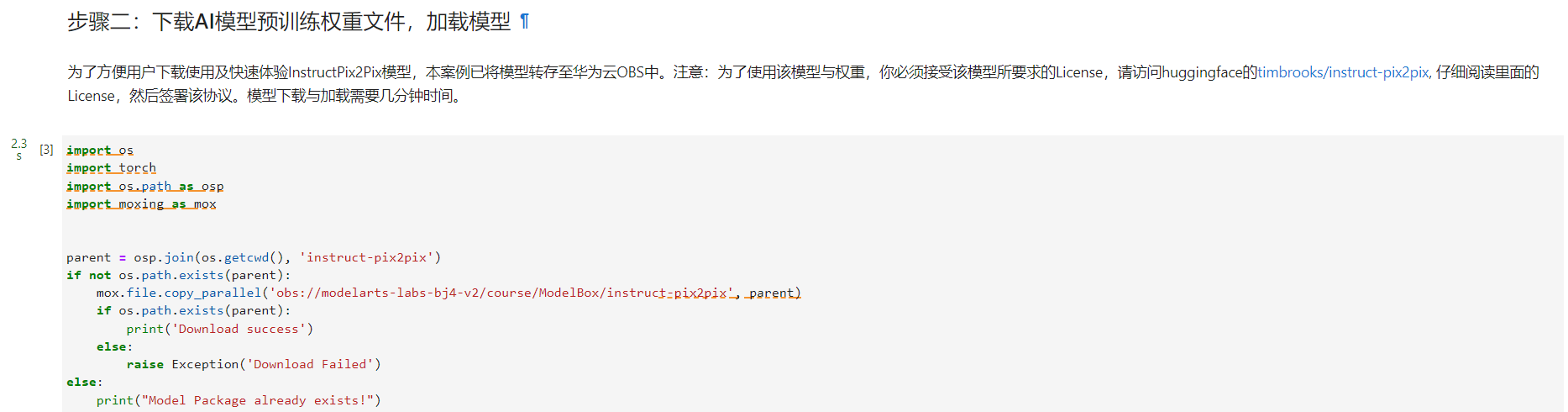Image resolution: width=1568 pixels, height=412 pixels.
Task: Open the timbrooks/instruct-pix2pix link
Action: click(x=1344, y=72)
